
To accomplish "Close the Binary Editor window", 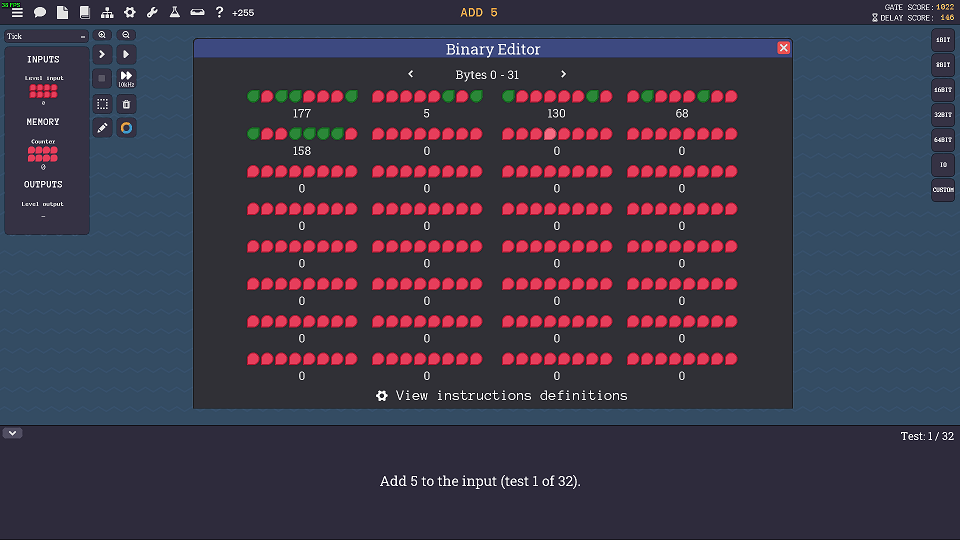I will [x=783, y=48].
